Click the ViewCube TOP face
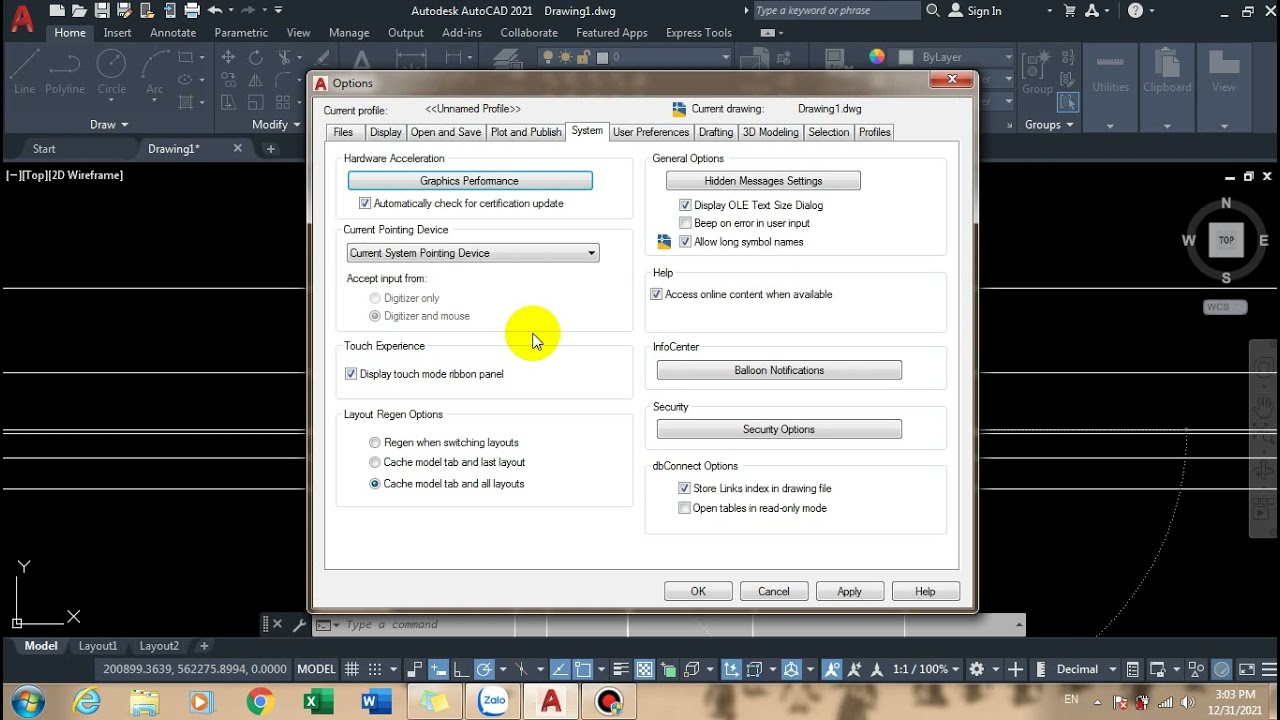This screenshot has width=1280, height=720. pyautogui.click(x=1226, y=240)
